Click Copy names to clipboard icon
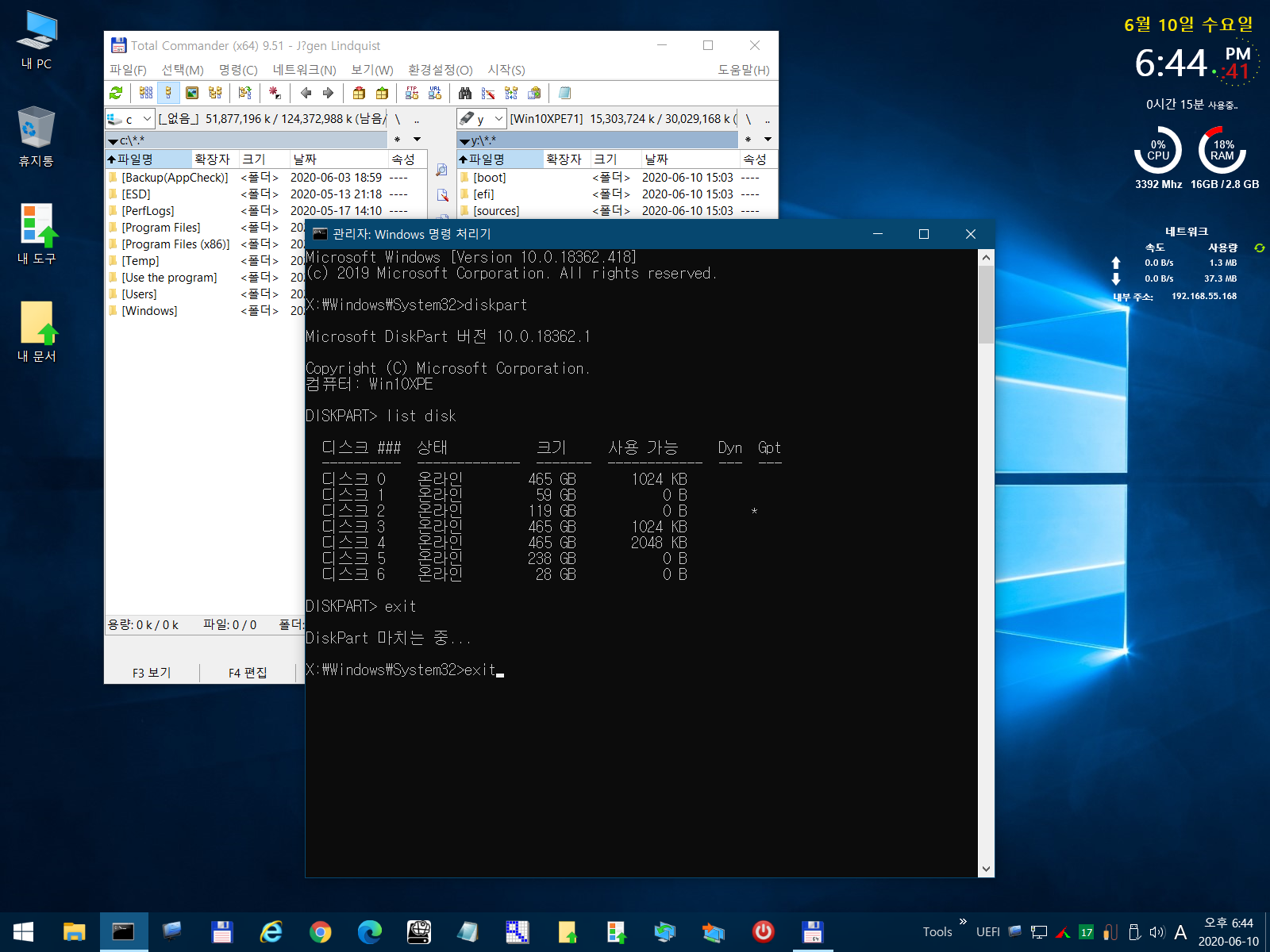 tap(534, 93)
